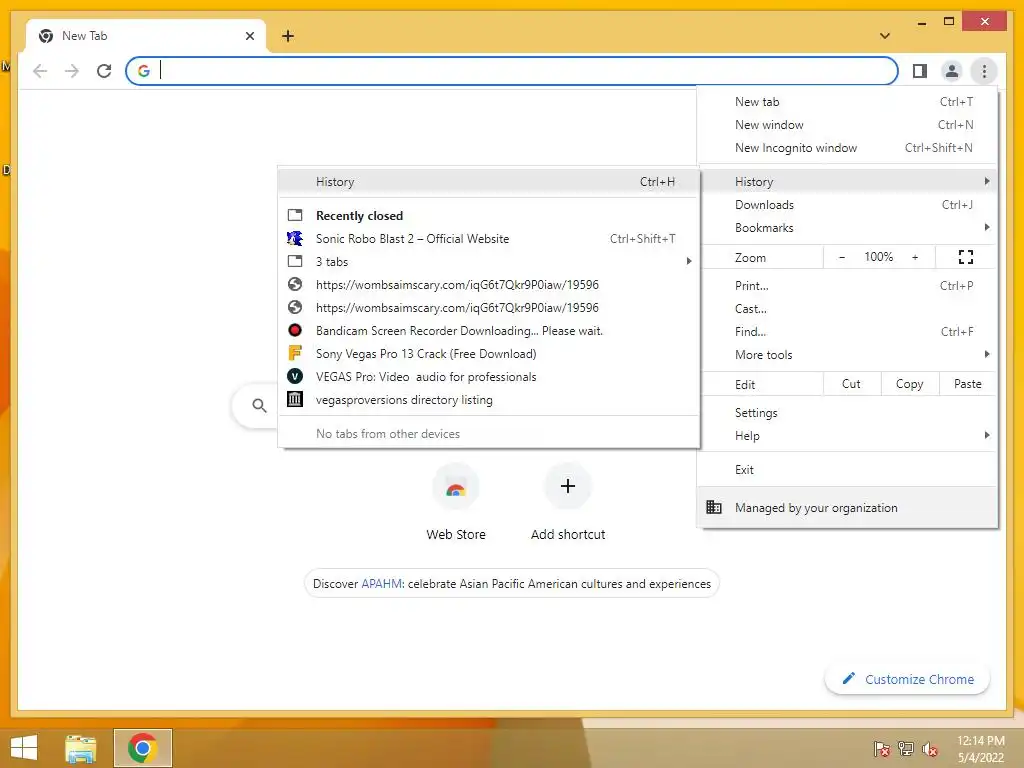Image resolution: width=1024 pixels, height=768 pixels.
Task: Close the New Tab tab
Action: [249, 36]
